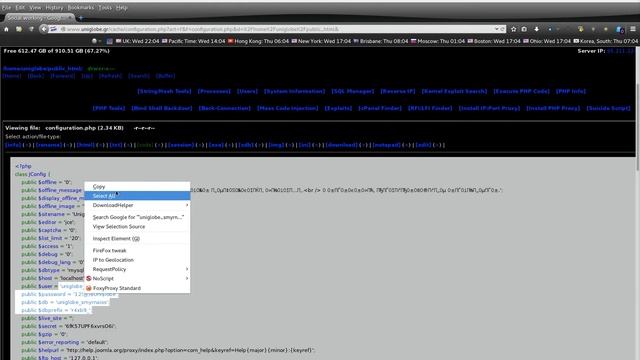This screenshot has width=640, height=360.
Task: Click the Hong Kong flag clock entry
Action: point(258,41)
